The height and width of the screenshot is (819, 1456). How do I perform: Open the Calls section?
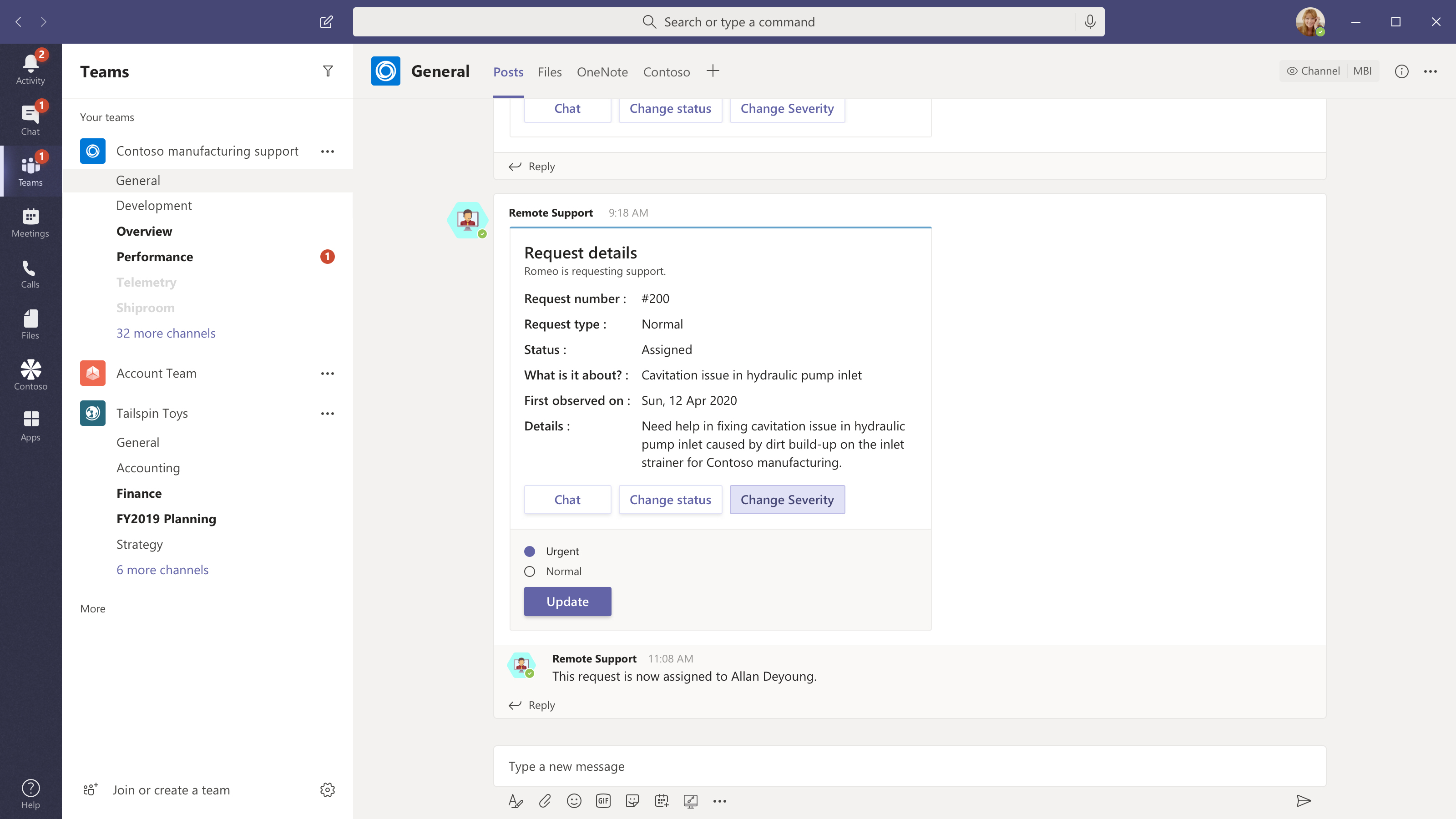coord(30,274)
